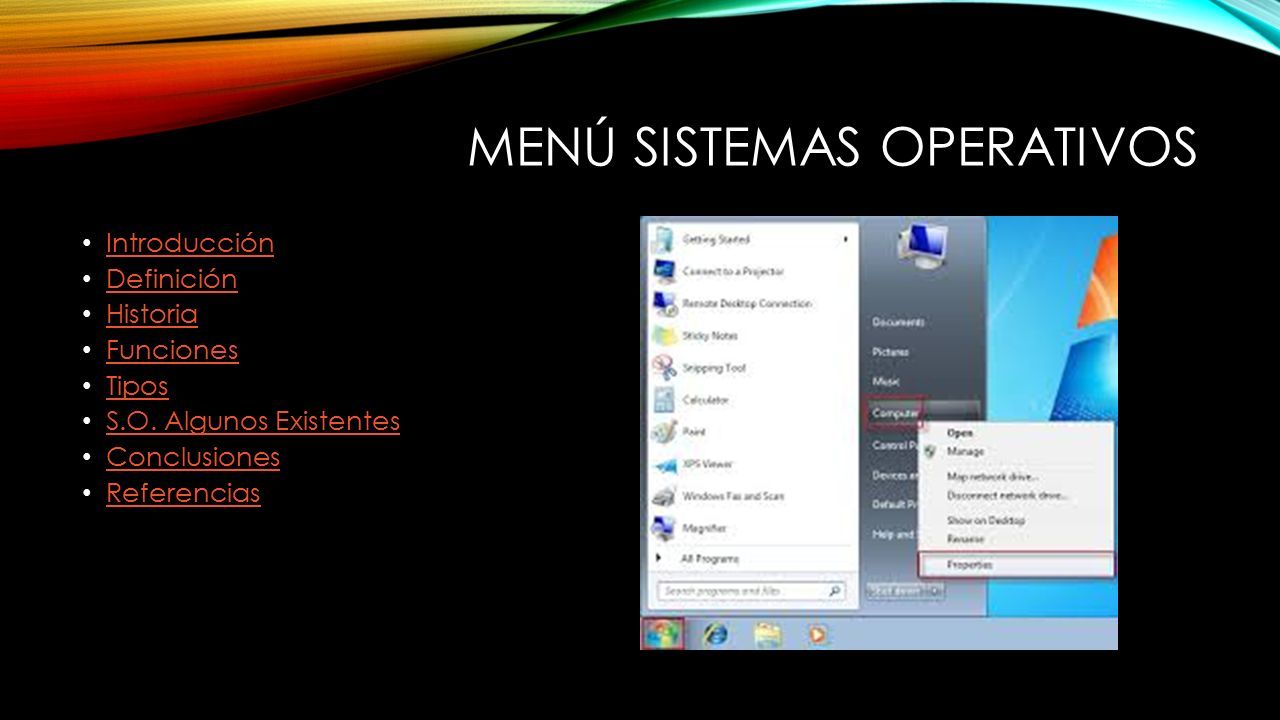Open the Windows Fax and Scan icon

pyautogui.click(x=664, y=495)
